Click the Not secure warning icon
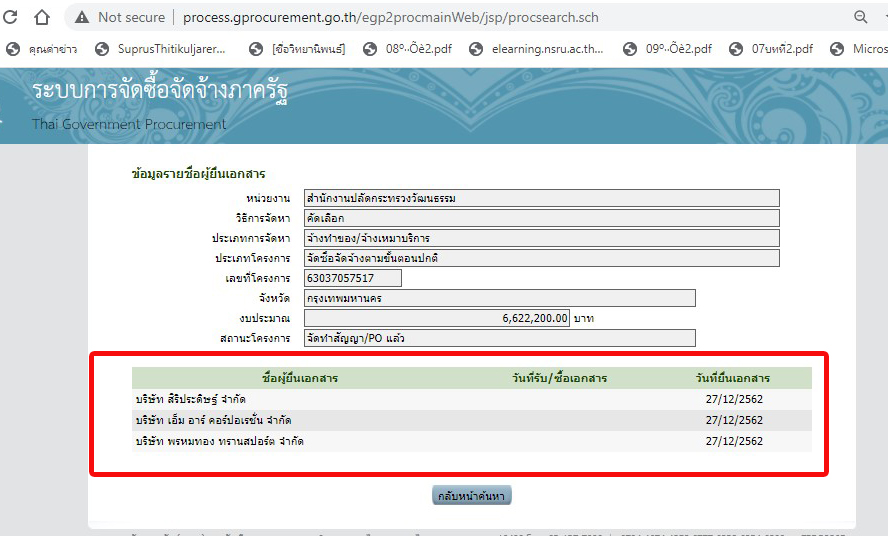Viewport: 888px width, 536px height. tap(82, 17)
